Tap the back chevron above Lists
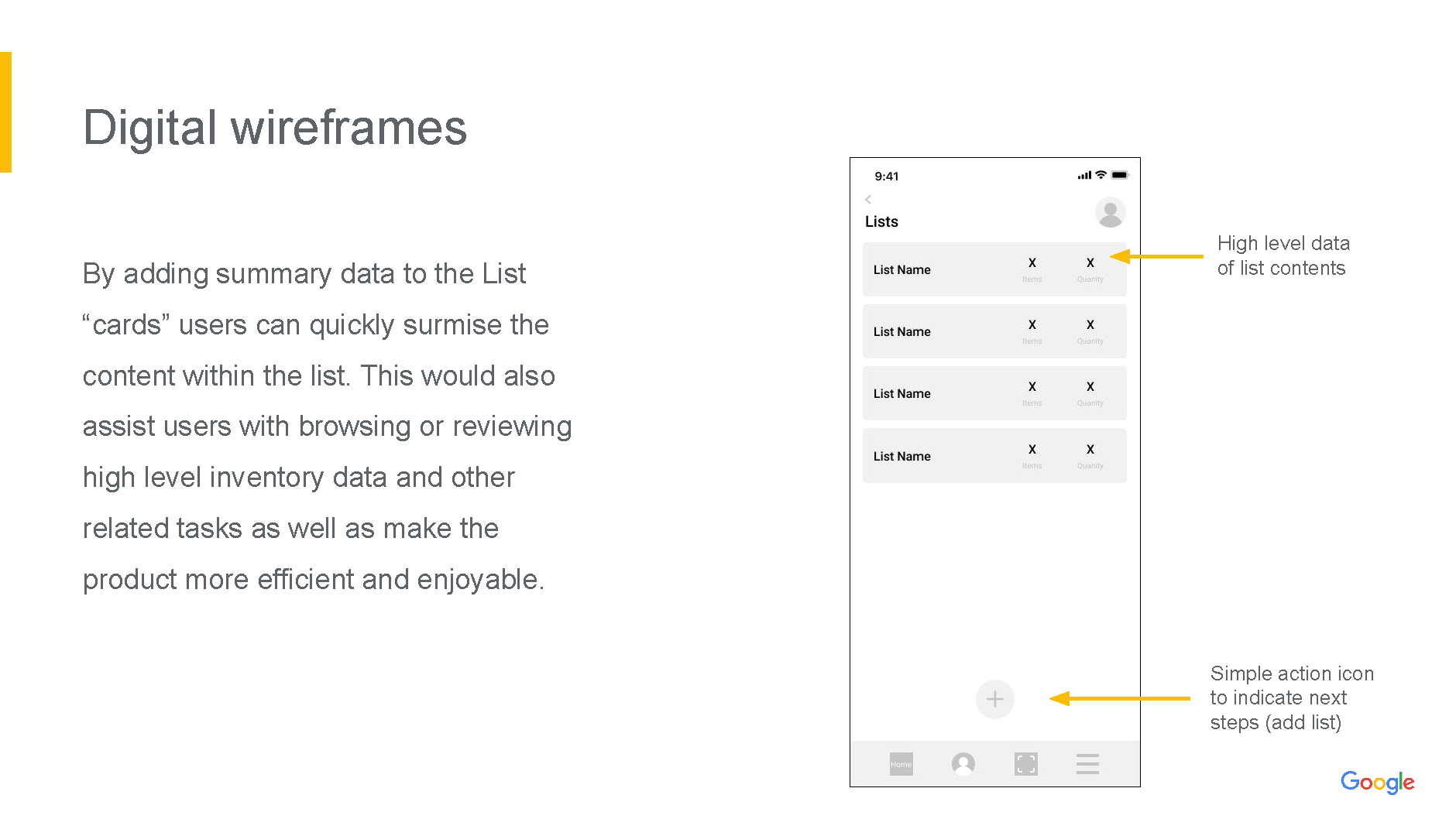The image size is (1456, 819). (868, 200)
